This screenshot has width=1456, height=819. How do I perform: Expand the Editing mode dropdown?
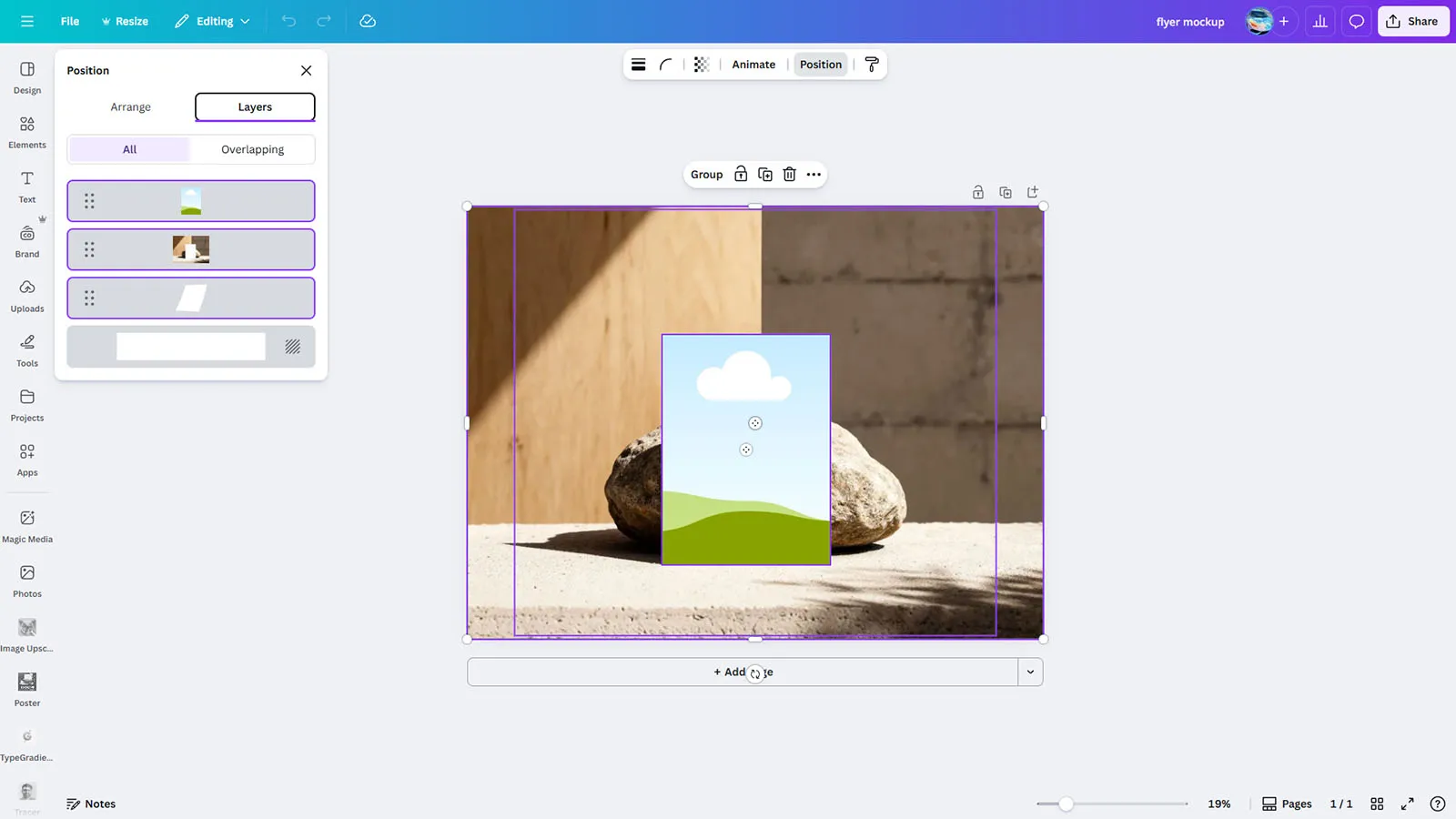213,21
